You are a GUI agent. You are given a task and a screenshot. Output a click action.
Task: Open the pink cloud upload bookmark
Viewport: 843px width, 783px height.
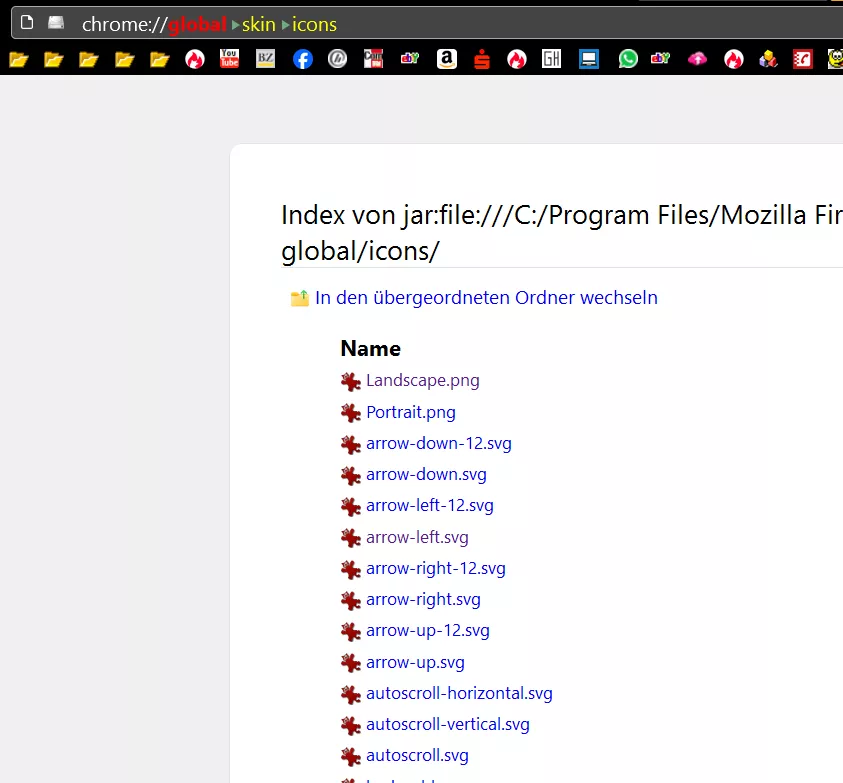697,59
